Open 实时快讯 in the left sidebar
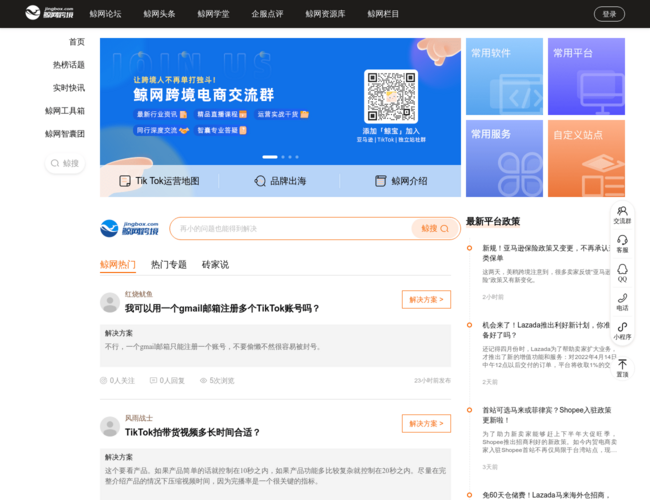The image size is (650, 500). click(69, 88)
